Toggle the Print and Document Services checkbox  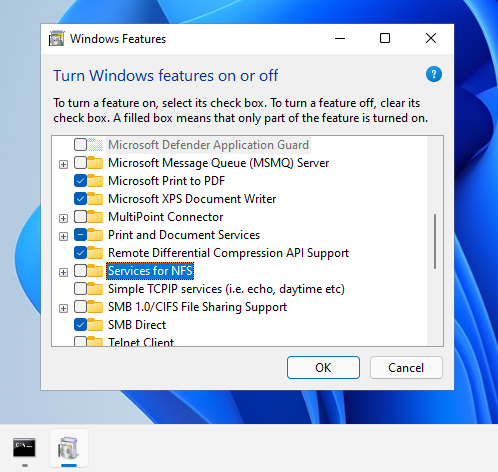point(80,235)
